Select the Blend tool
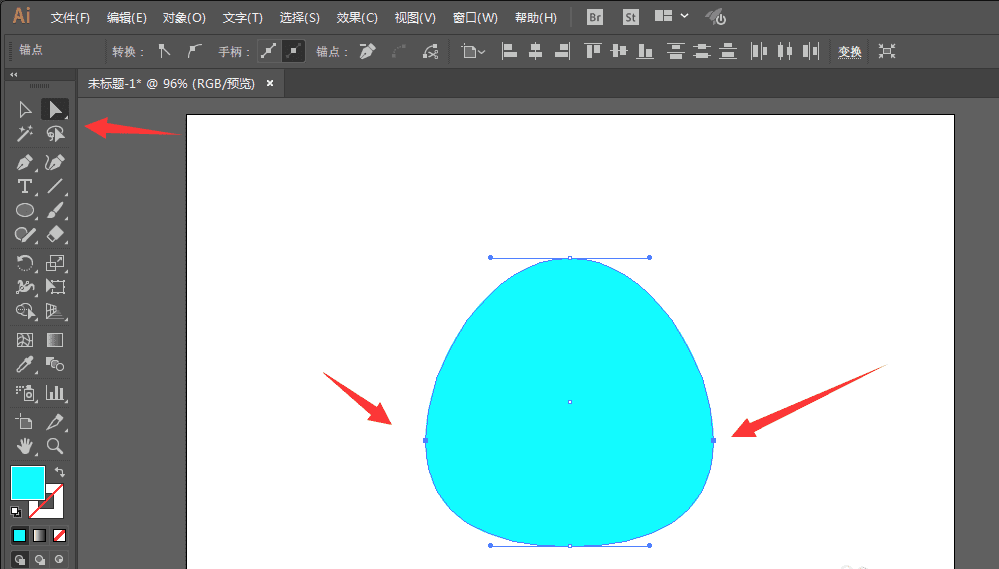The image size is (999, 569). click(55, 364)
